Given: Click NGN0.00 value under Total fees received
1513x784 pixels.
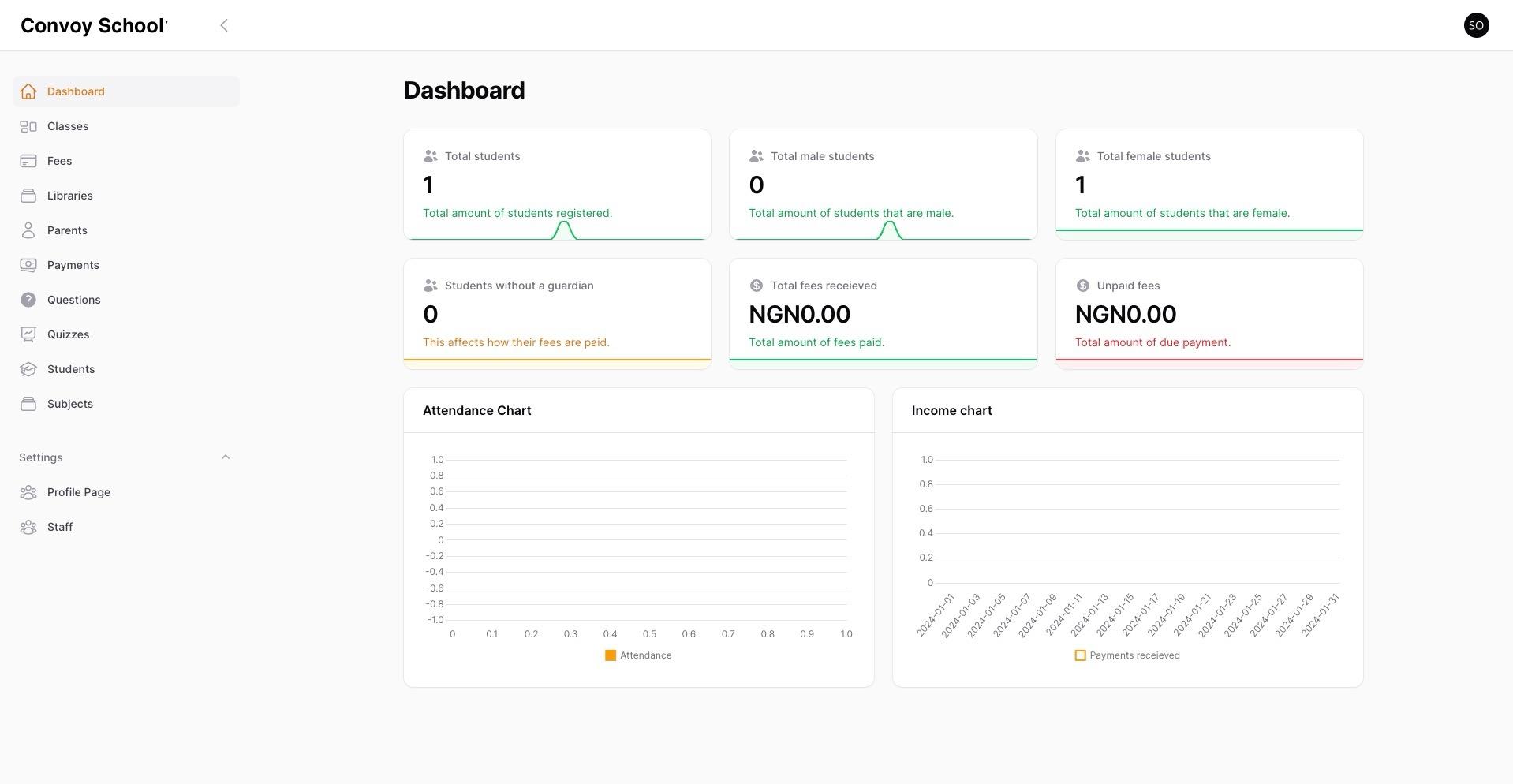Looking at the screenshot, I should (799, 315).
